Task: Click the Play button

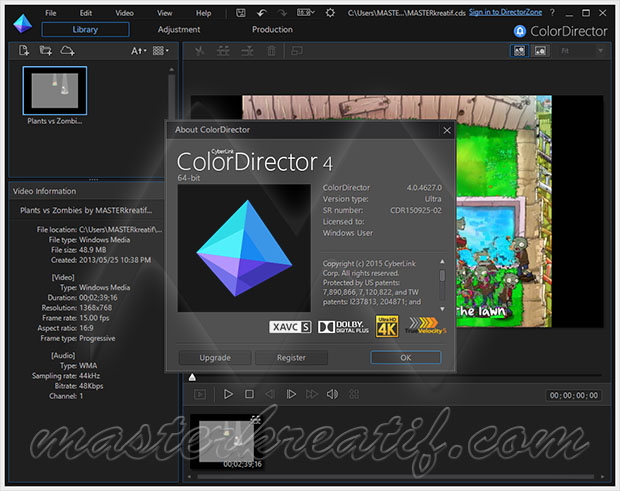Action: [228, 394]
